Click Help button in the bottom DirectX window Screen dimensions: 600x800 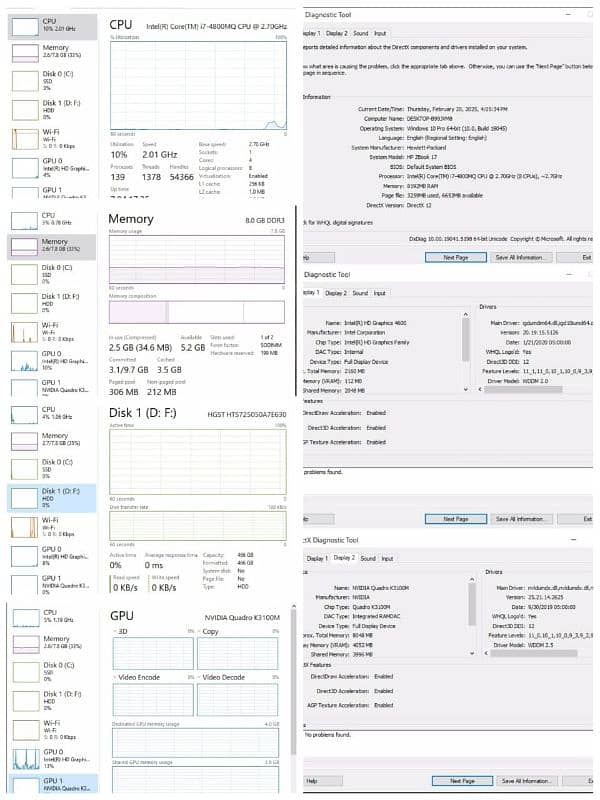pos(312,781)
